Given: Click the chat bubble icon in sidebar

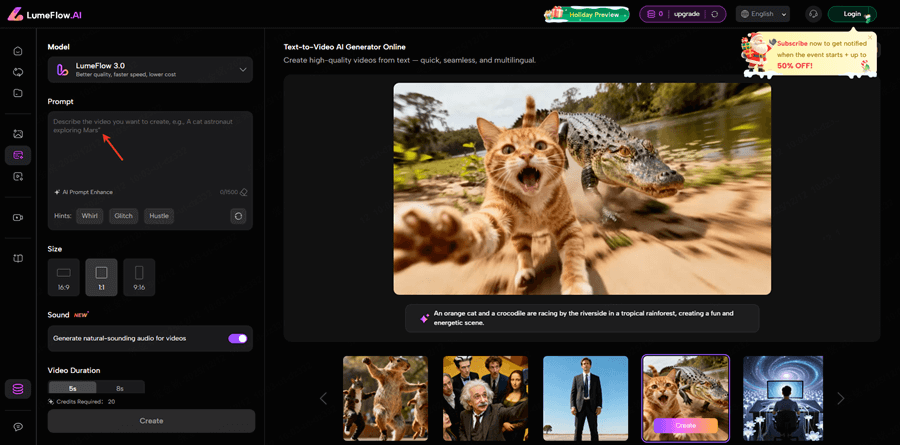Looking at the screenshot, I should [x=18, y=426].
